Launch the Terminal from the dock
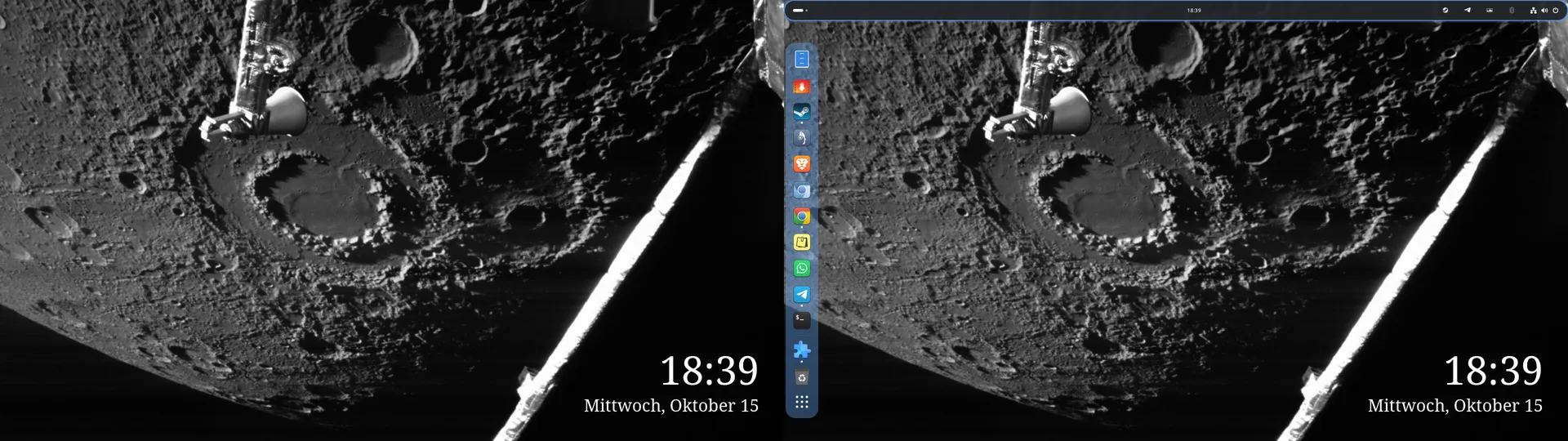The image size is (1568, 441). [802, 320]
